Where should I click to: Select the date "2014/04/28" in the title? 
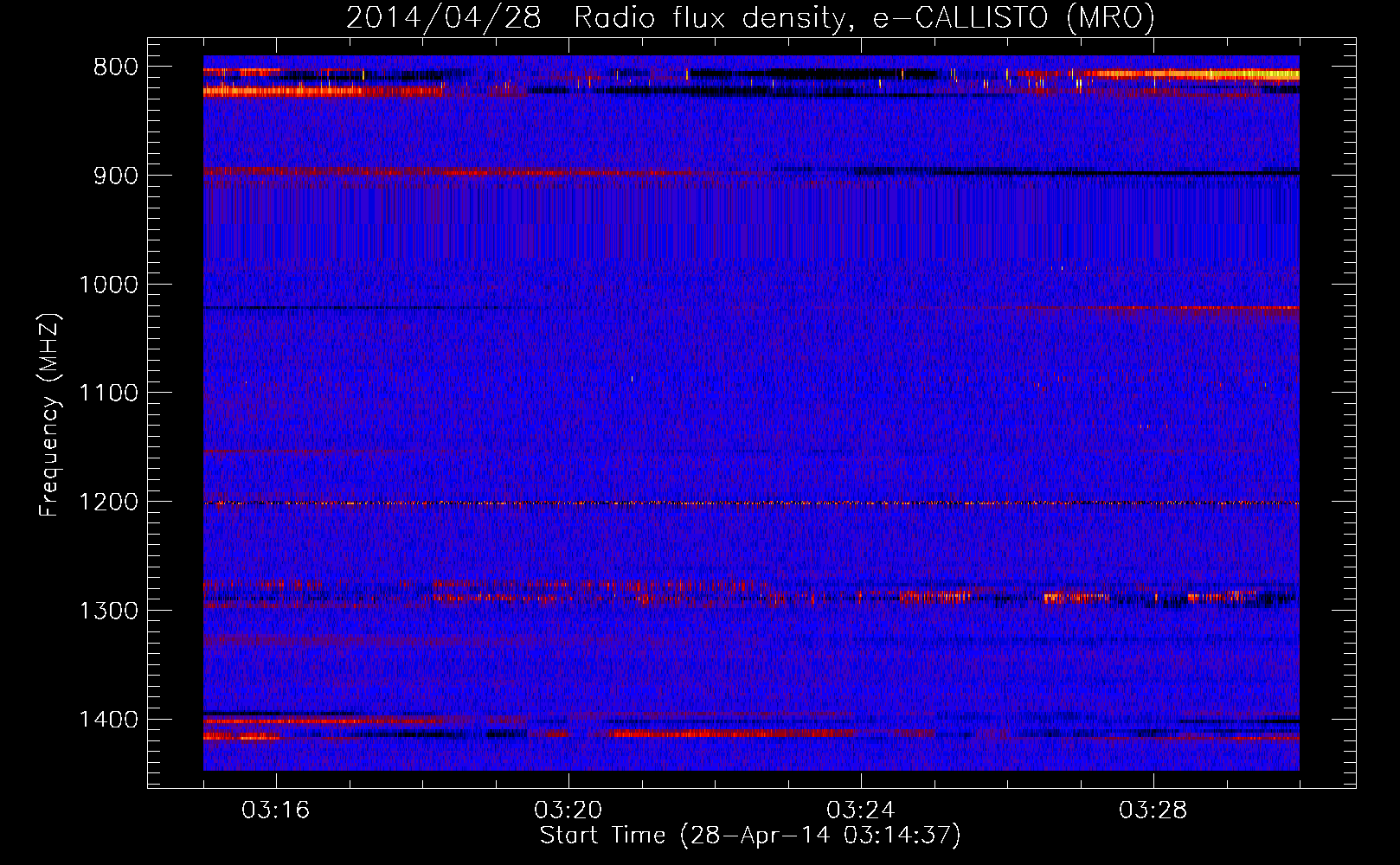point(444,17)
